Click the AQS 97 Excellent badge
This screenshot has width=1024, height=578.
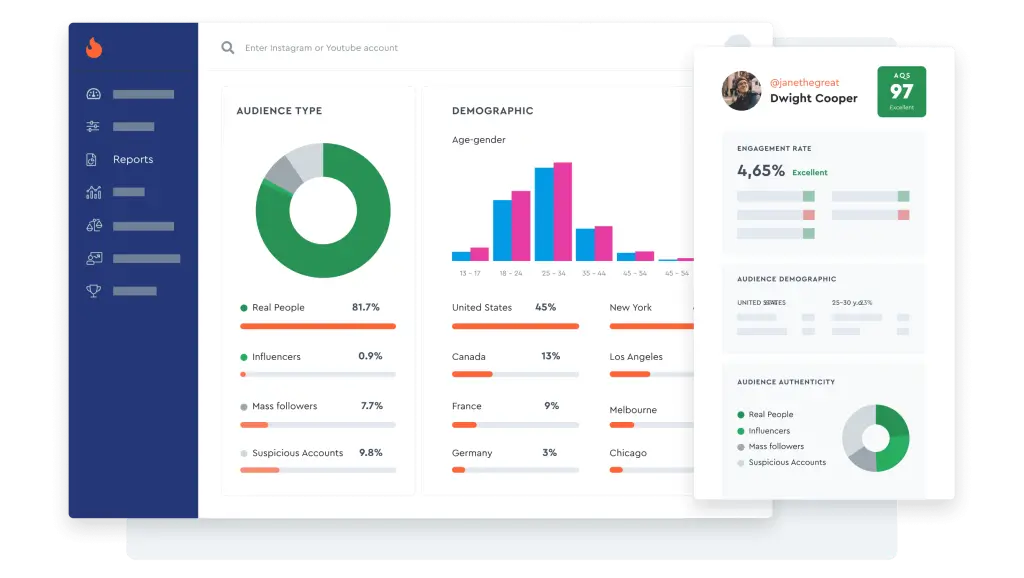point(901,91)
